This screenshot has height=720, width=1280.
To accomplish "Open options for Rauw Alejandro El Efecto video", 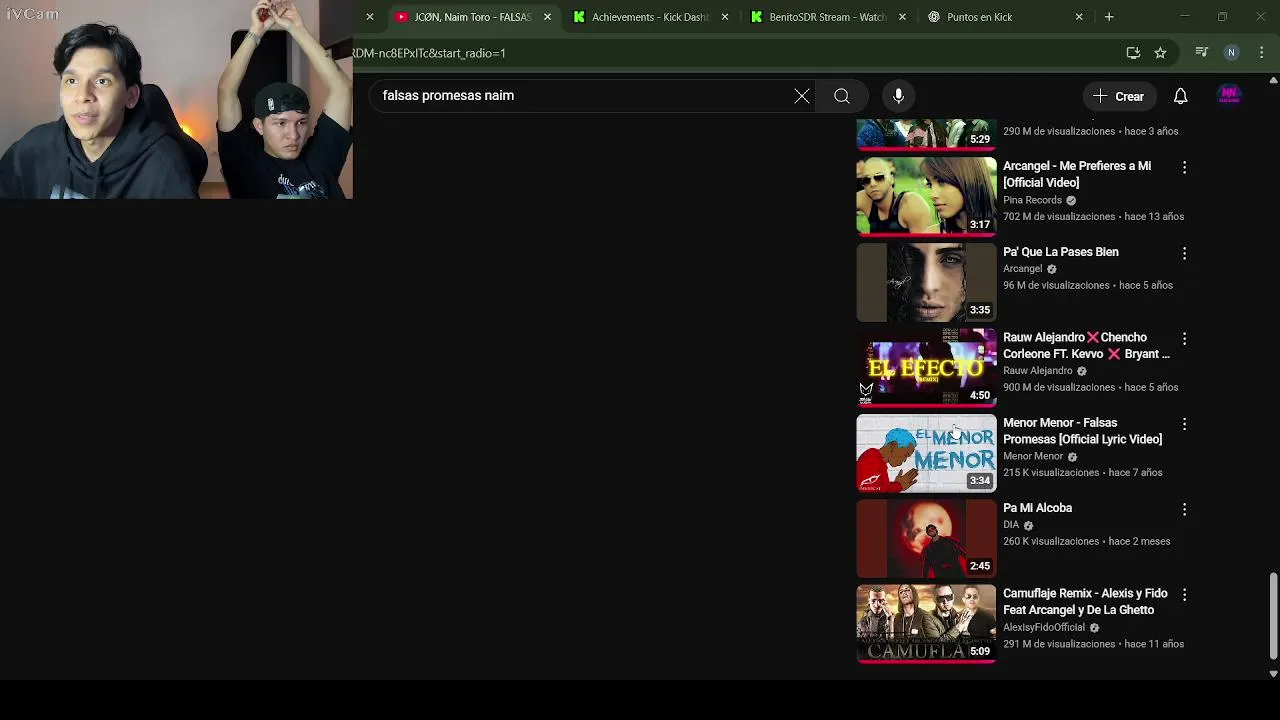I will [1184, 339].
